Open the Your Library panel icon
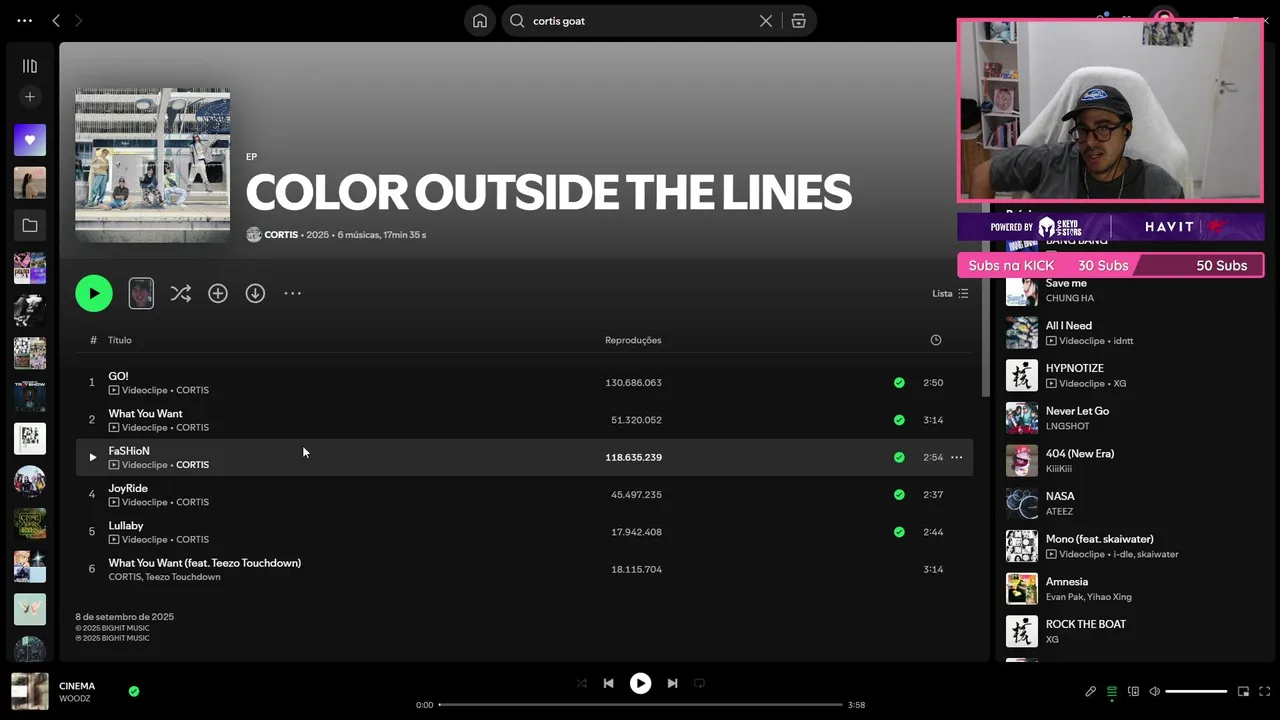Screen dimensions: 1280x720 (30, 66)
